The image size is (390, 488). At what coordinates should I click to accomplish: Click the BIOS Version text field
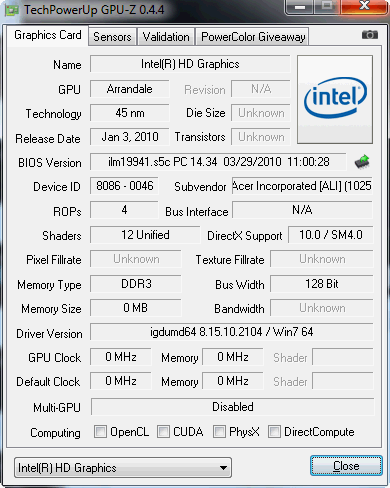click(x=218, y=162)
